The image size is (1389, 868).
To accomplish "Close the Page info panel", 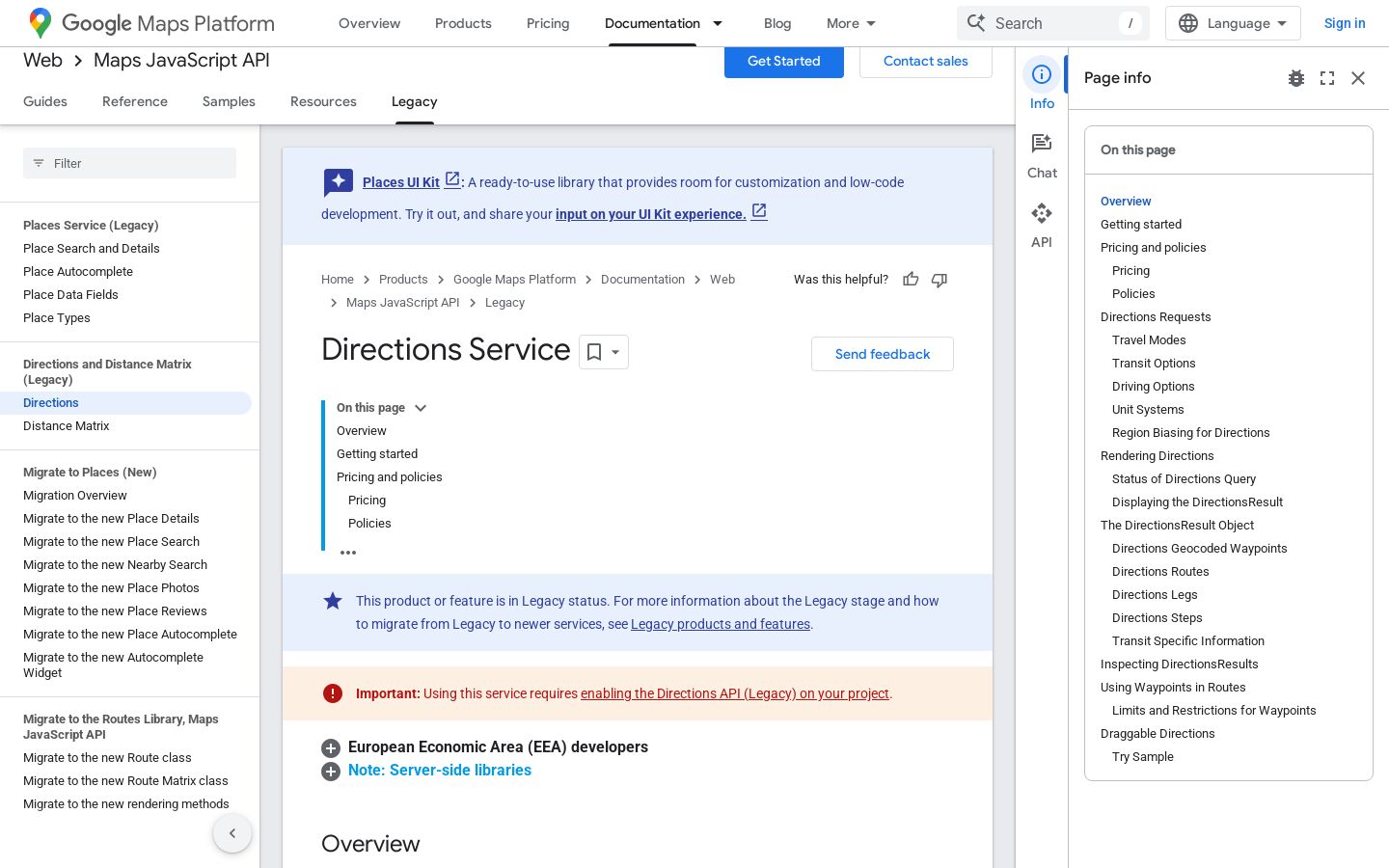I will (1358, 78).
